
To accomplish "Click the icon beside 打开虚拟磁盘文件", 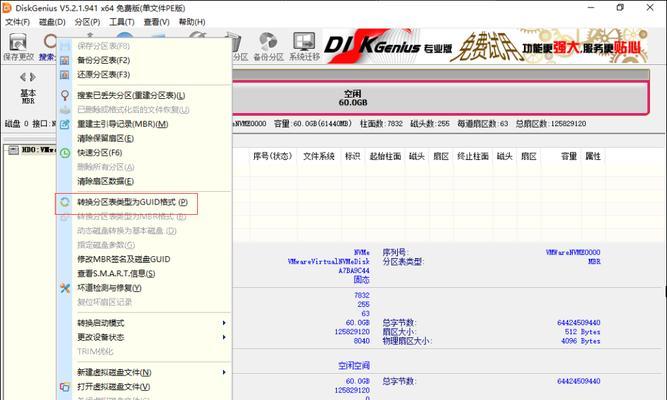I will point(65,387).
